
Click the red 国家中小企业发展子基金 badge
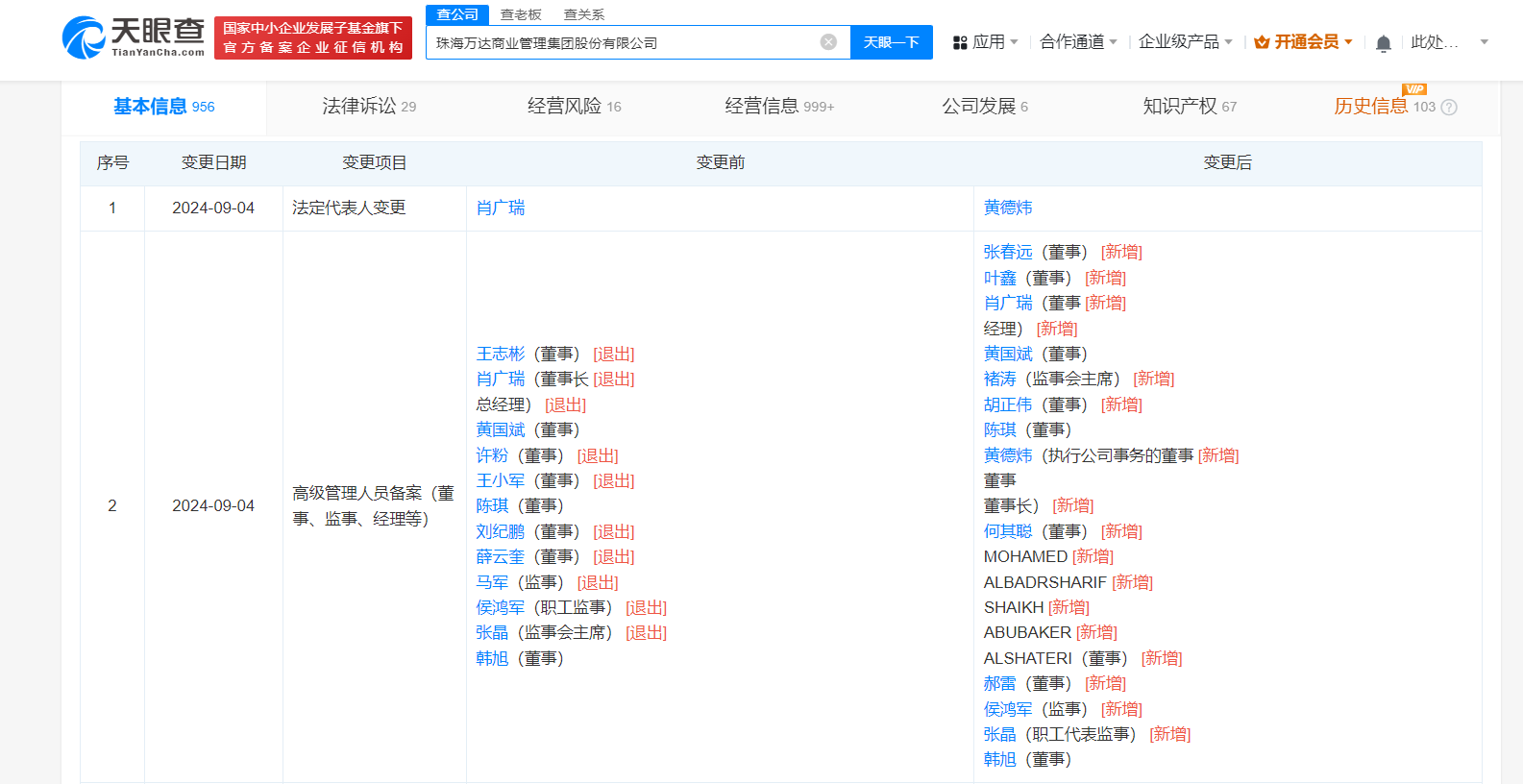coord(312,37)
